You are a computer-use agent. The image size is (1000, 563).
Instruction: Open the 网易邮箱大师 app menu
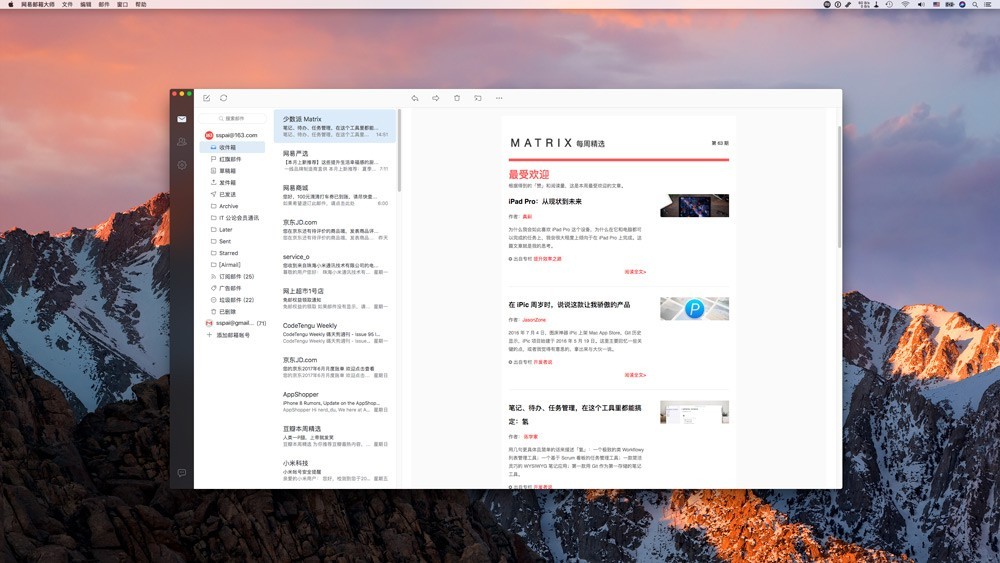38,4
